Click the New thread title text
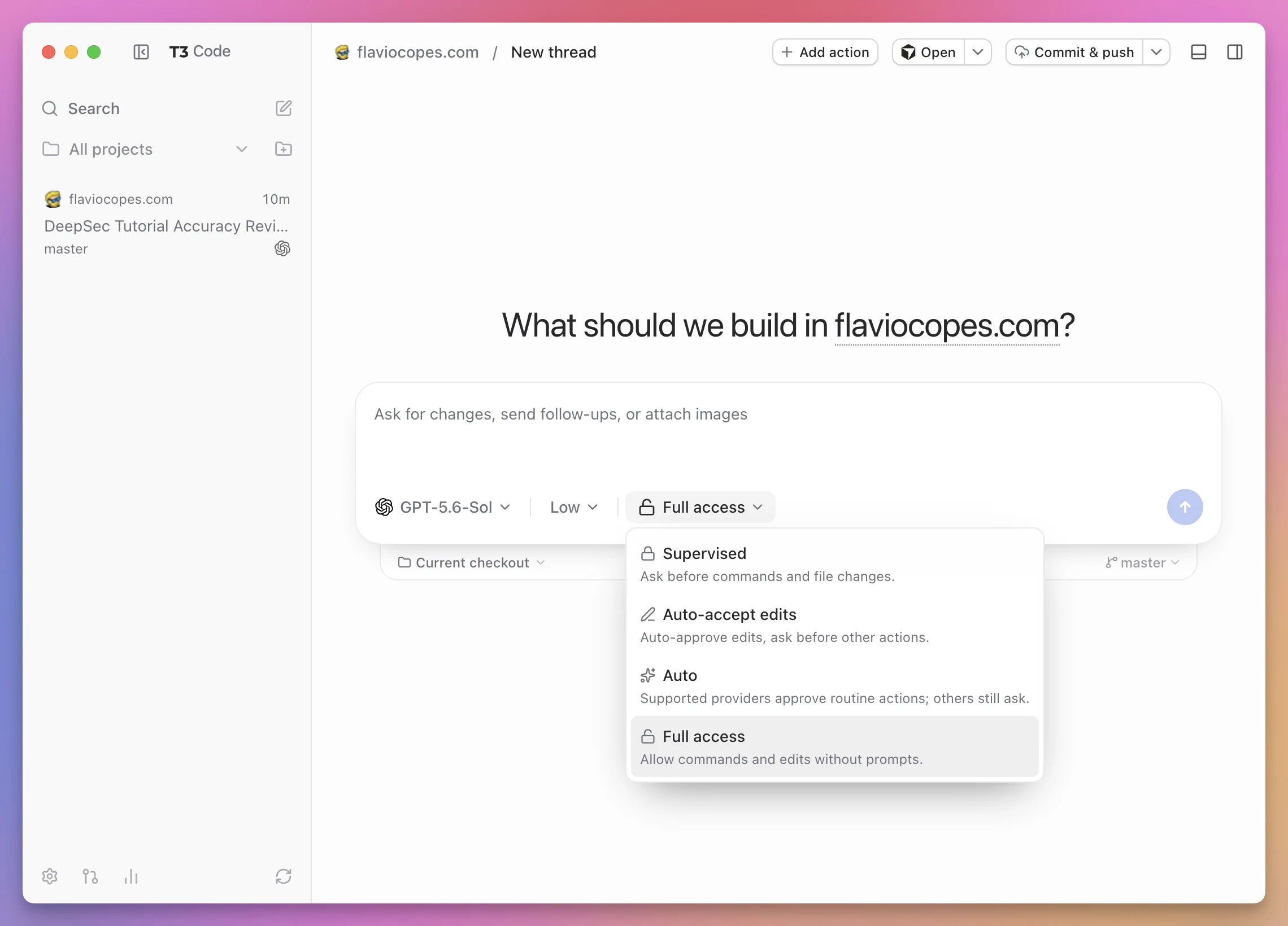1288x926 pixels. (553, 53)
